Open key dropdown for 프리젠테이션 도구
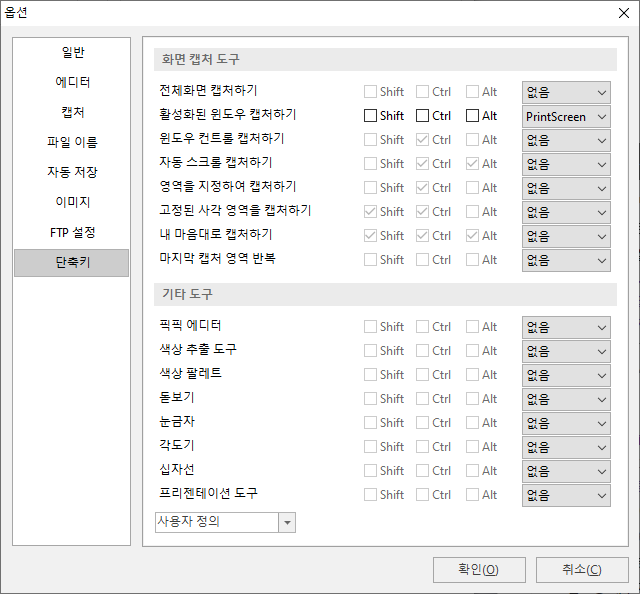 (566, 496)
